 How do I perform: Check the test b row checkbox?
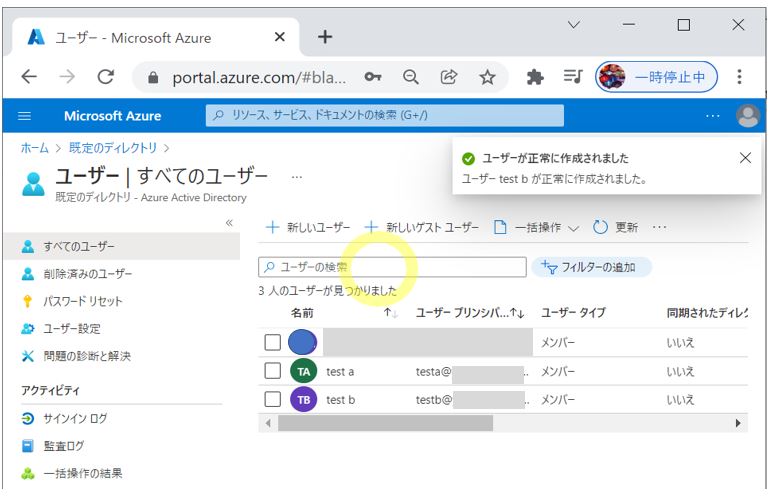click(x=272, y=399)
